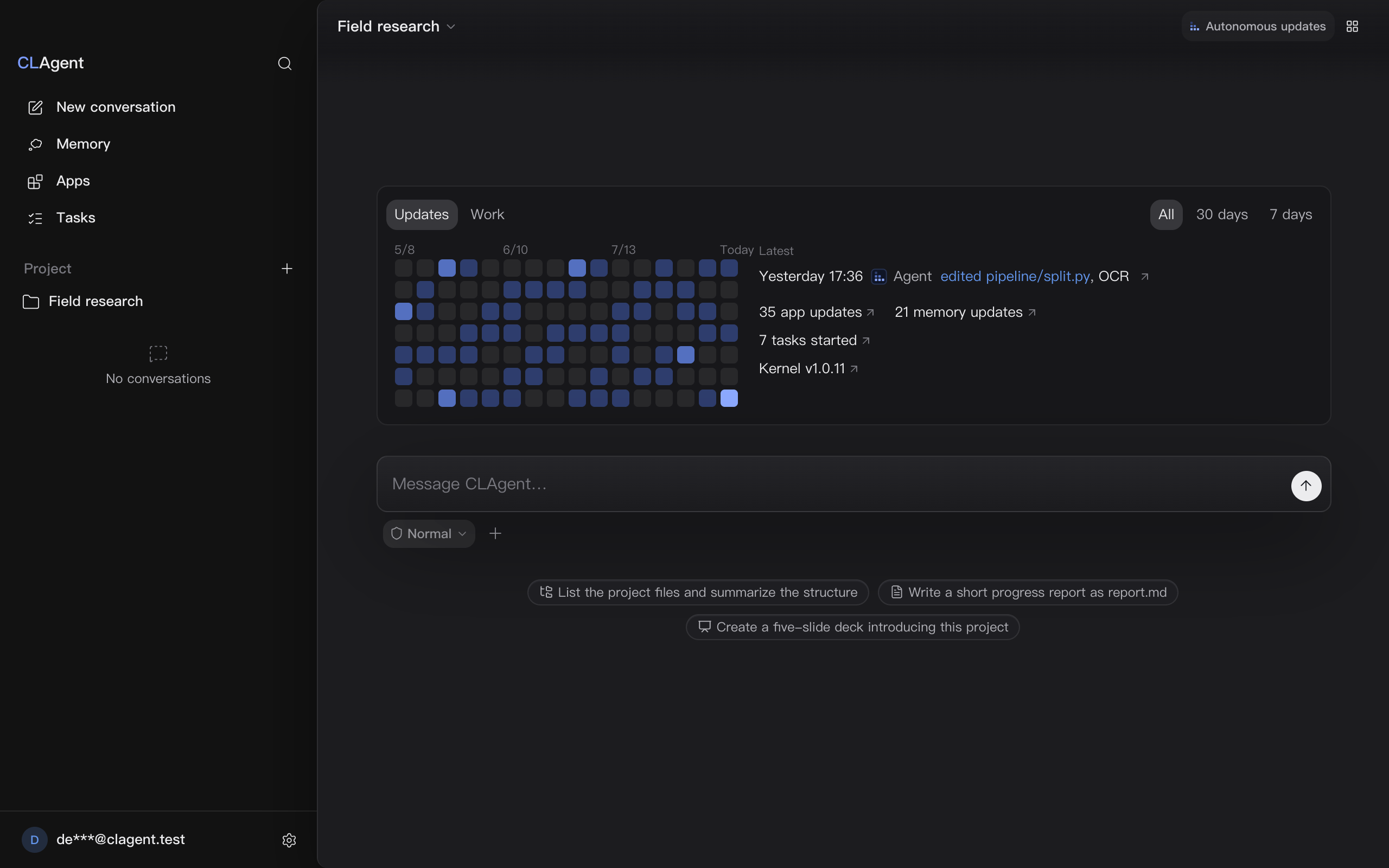The image size is (1389, 868).
Task: Open edited pipeline/split.py link
Action: pos(1014,277)
